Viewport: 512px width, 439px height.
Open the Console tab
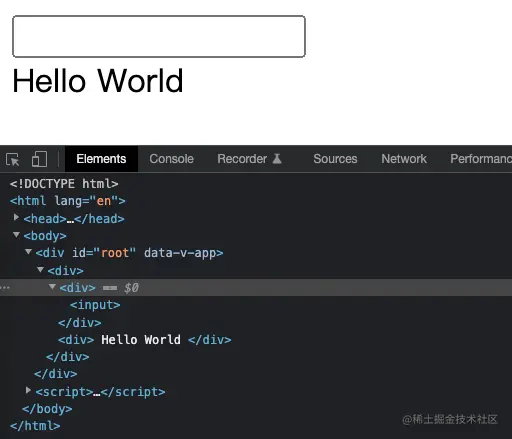click(x=171, y=159)
